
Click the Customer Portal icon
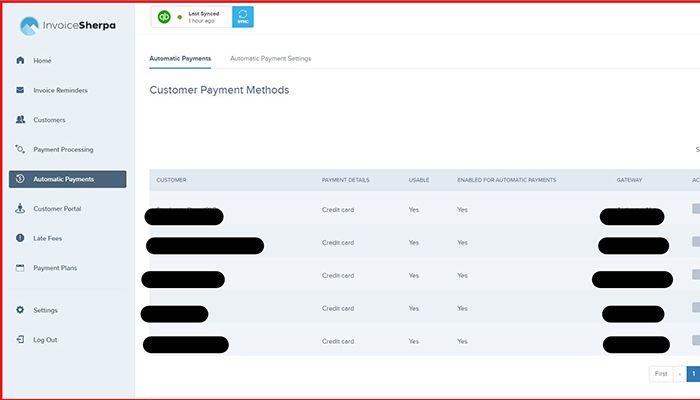[20, 208]
